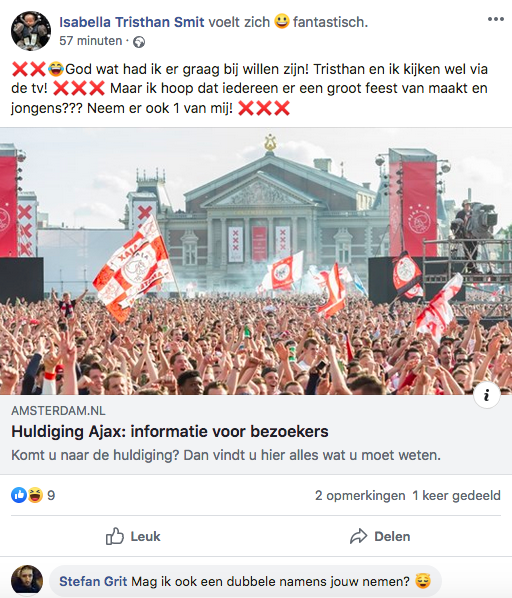
Task: Click Stefan Grit's comment avatar
Action: 27,580
